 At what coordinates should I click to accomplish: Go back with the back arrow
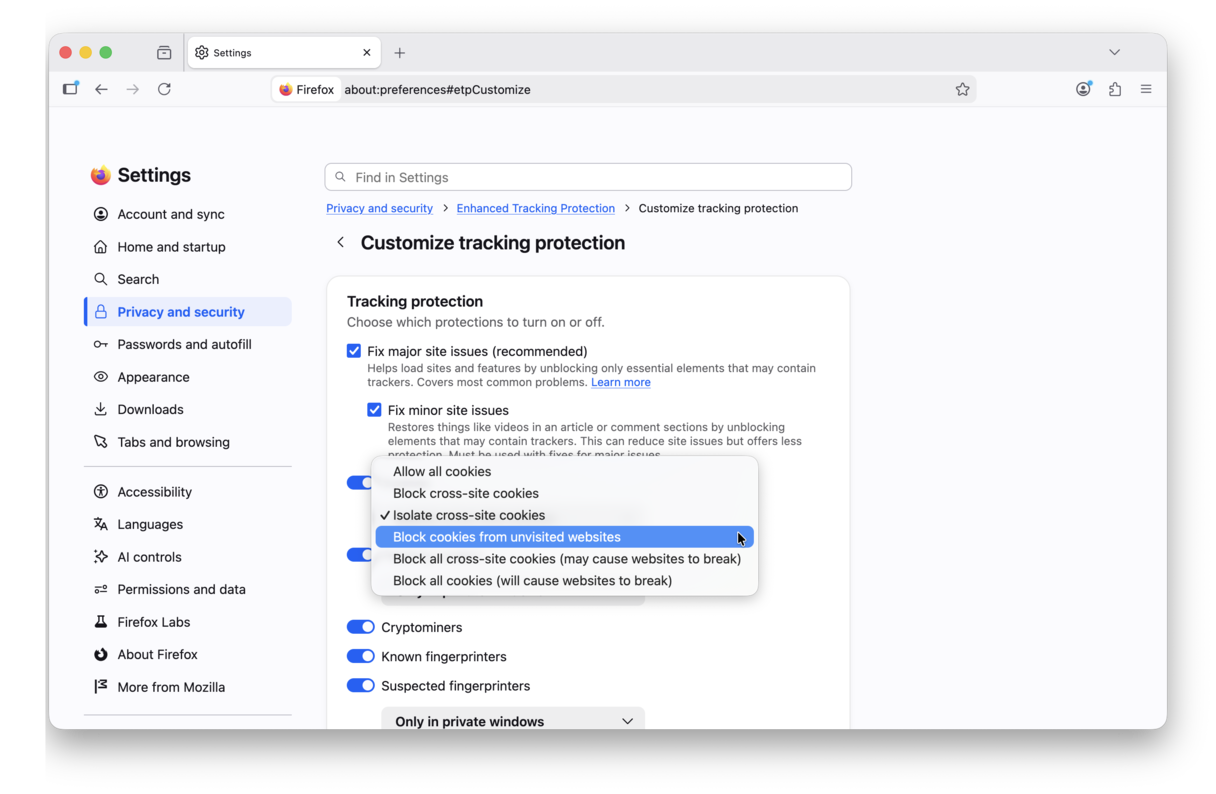click(x=101, y=89)
